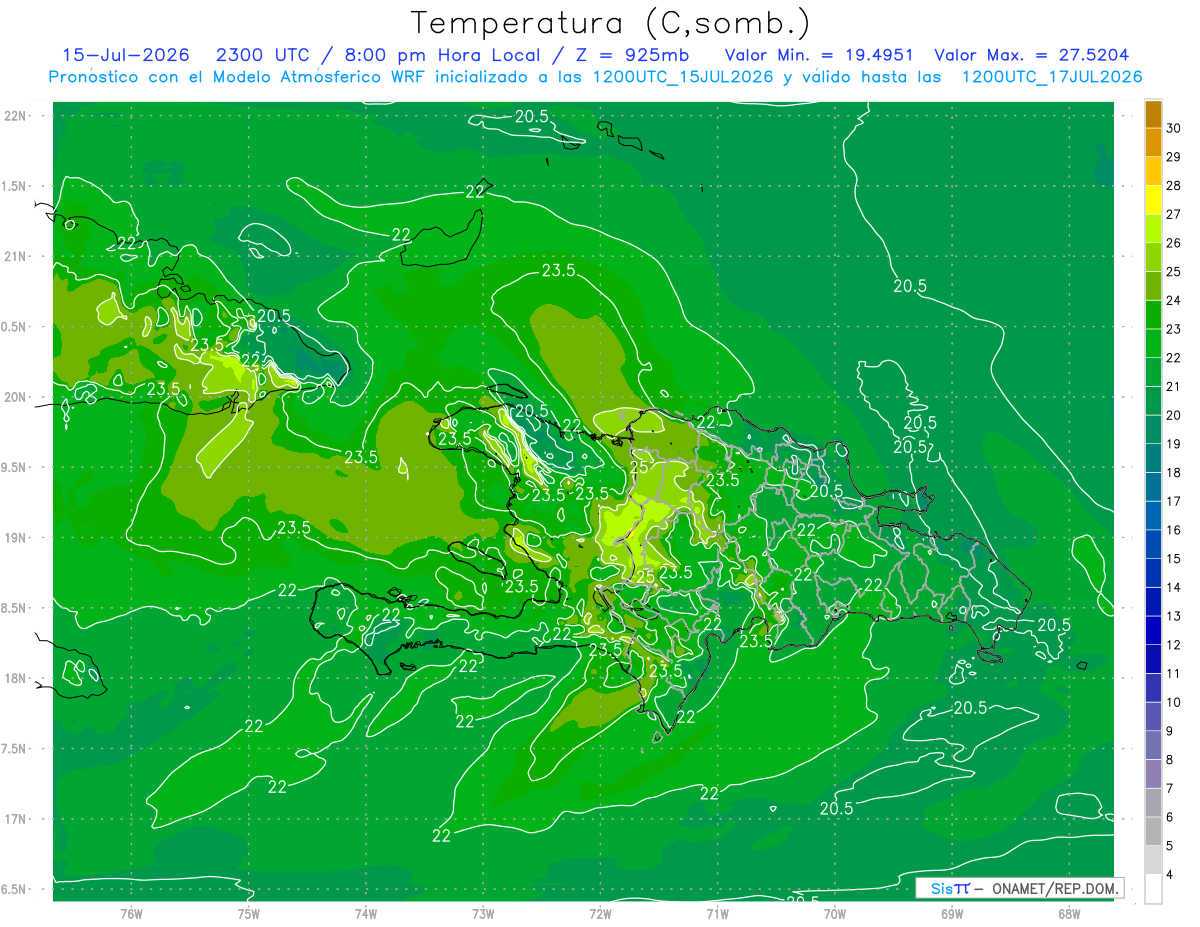
Task: Click the '0.5N' axis label
Action: (x=14, y=327)
